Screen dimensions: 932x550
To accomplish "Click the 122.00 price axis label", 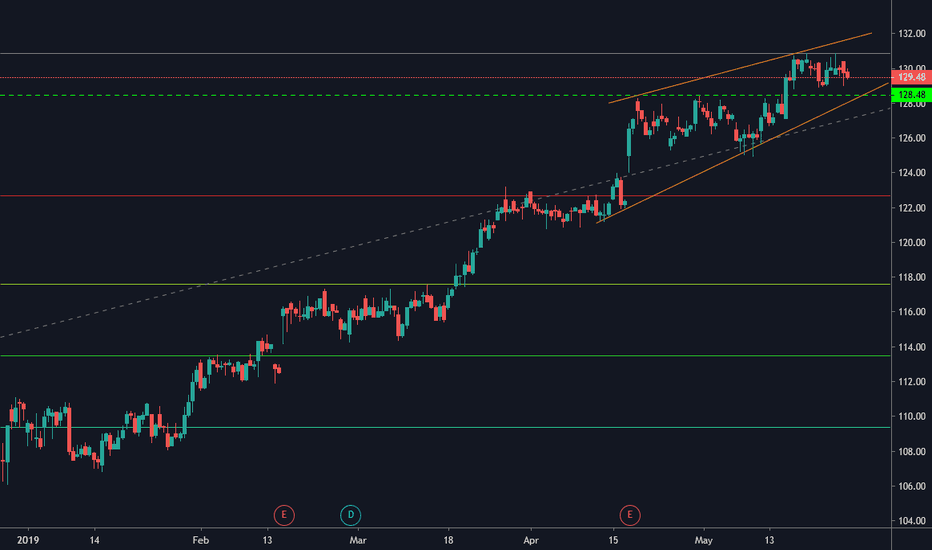I will tap(912, 208).
